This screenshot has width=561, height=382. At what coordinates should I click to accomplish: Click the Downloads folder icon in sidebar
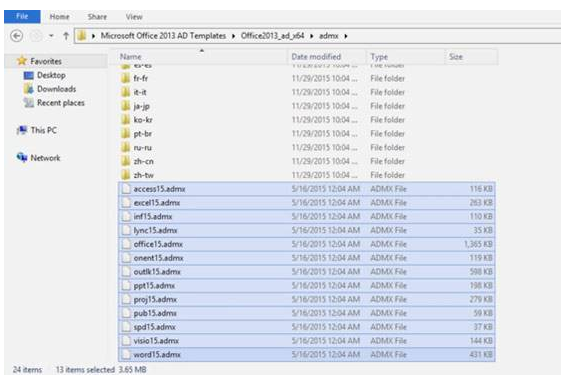point(28,89)
